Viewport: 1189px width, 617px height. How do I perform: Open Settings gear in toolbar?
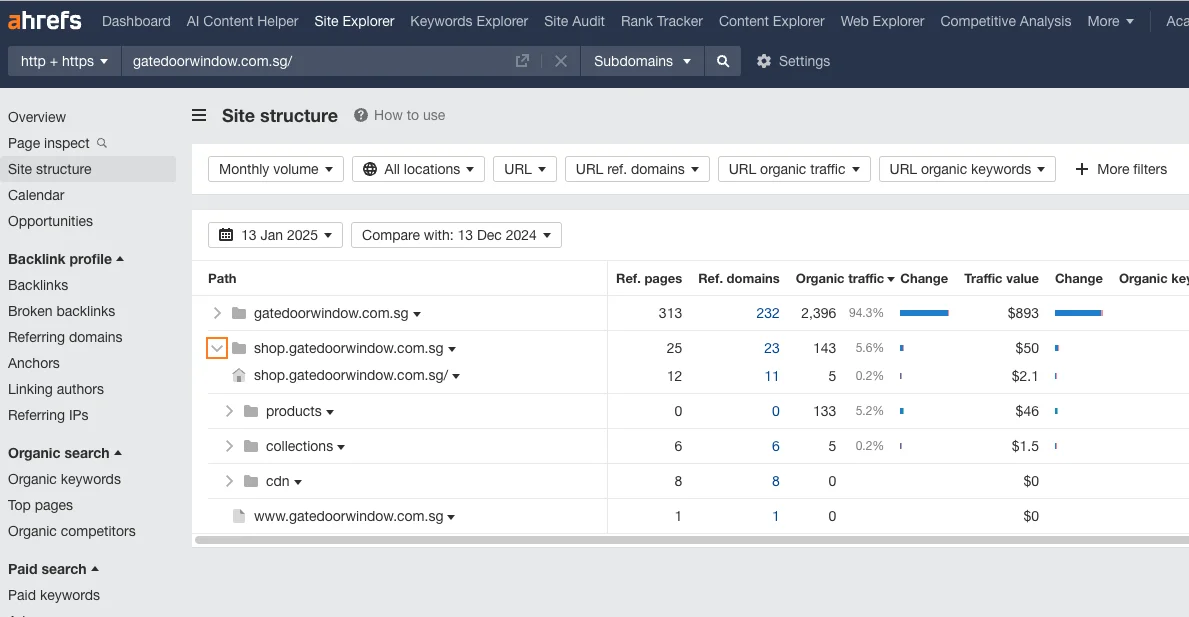click(764, 61)
